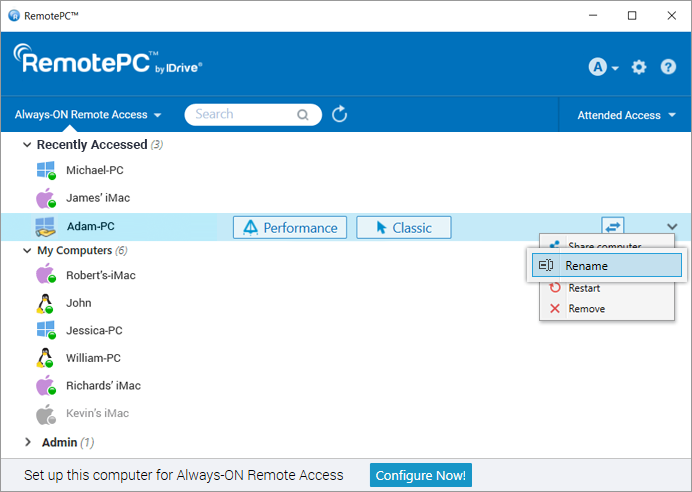This screenshot has height=492, width=692.
Task: Collapse the Recently Accessed group
Action: (x=27, y=145)
